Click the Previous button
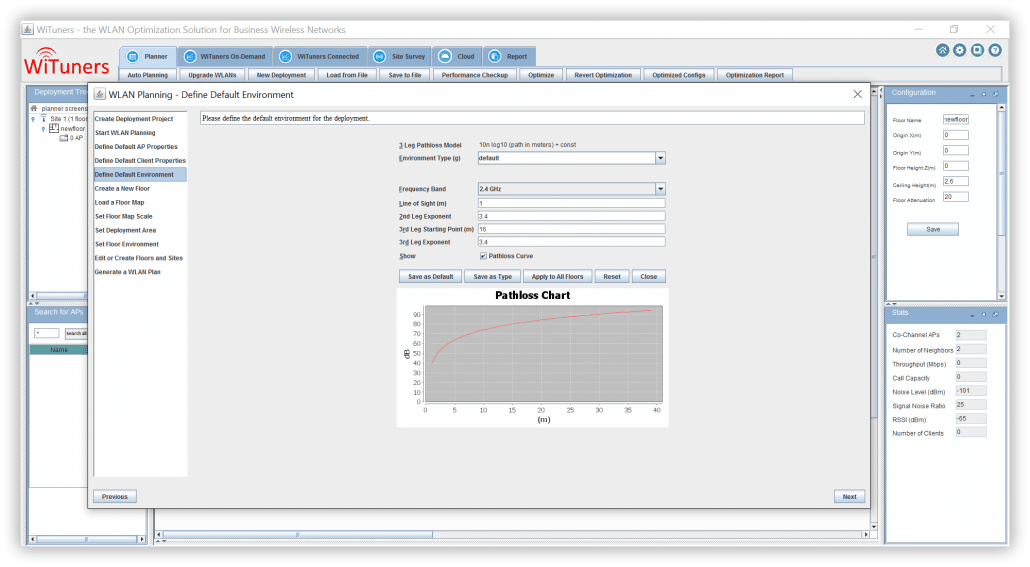The width and height of the screenshot is (1030, 567). pyautogui.click(x=115, y=497)
